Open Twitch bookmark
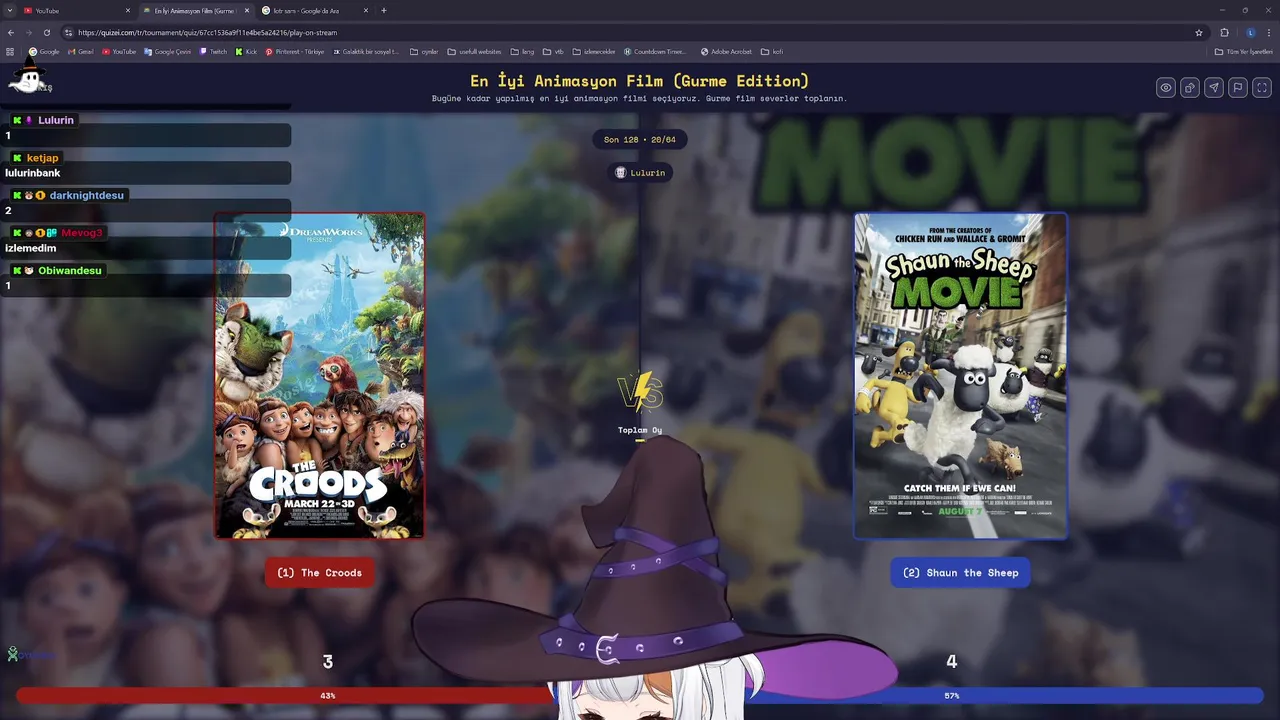Viewport: 1280px width, 720px height. click(213, 51)
